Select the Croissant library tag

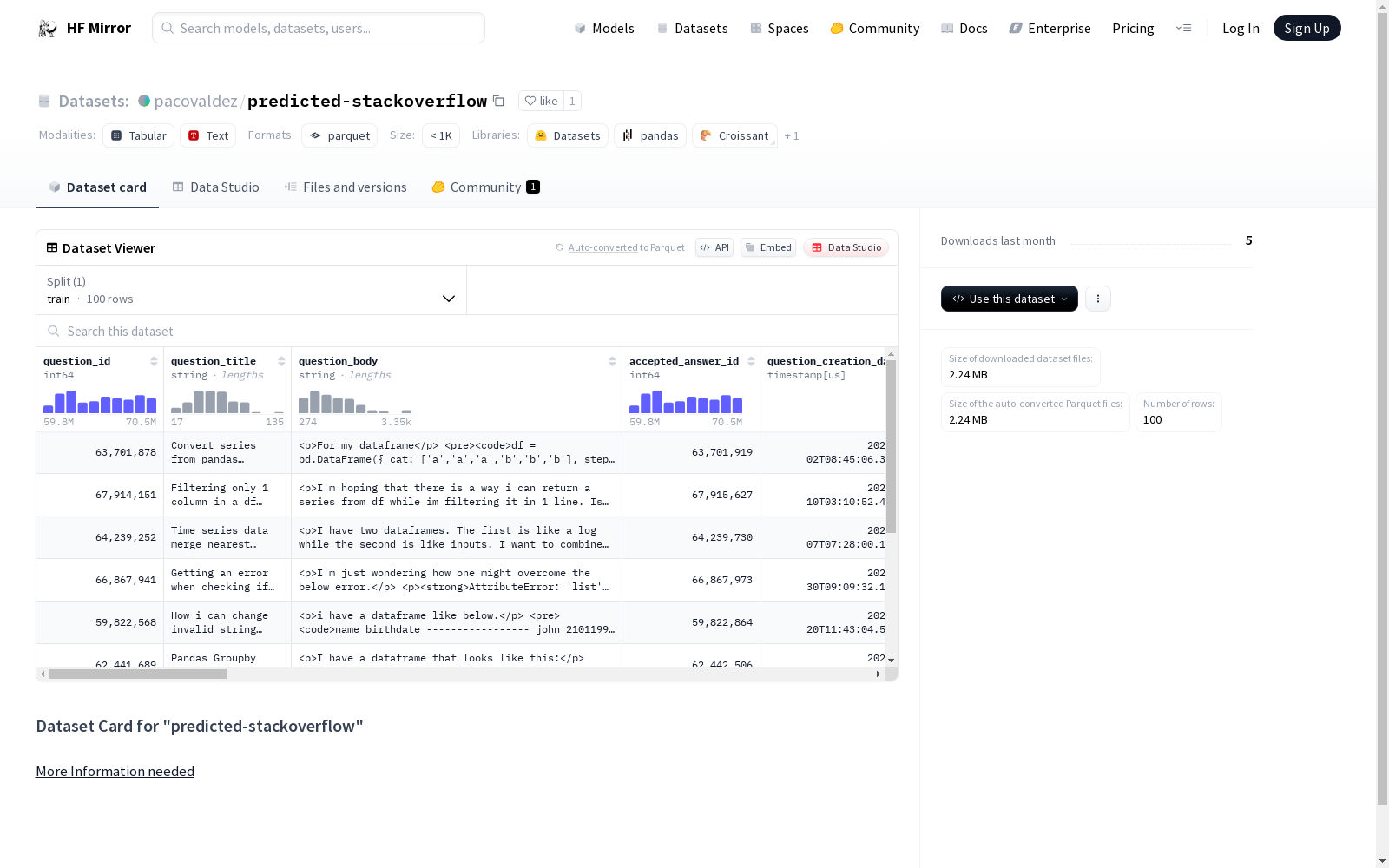tap(734, 135)
